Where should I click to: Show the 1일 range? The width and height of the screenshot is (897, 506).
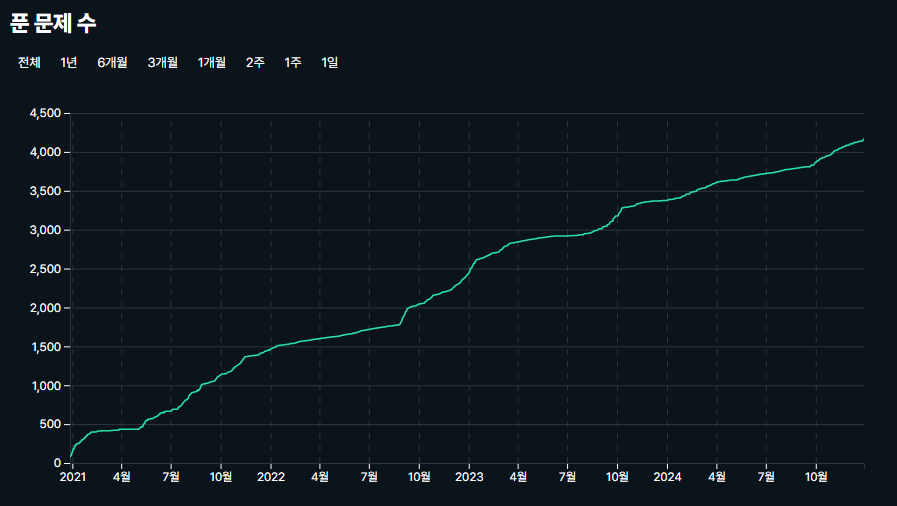coord(330,62)
